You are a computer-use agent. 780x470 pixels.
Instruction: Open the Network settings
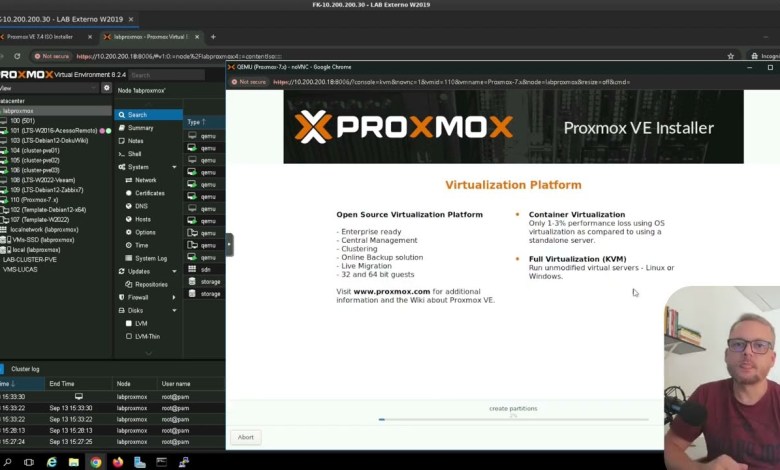(x=145, y=180)
